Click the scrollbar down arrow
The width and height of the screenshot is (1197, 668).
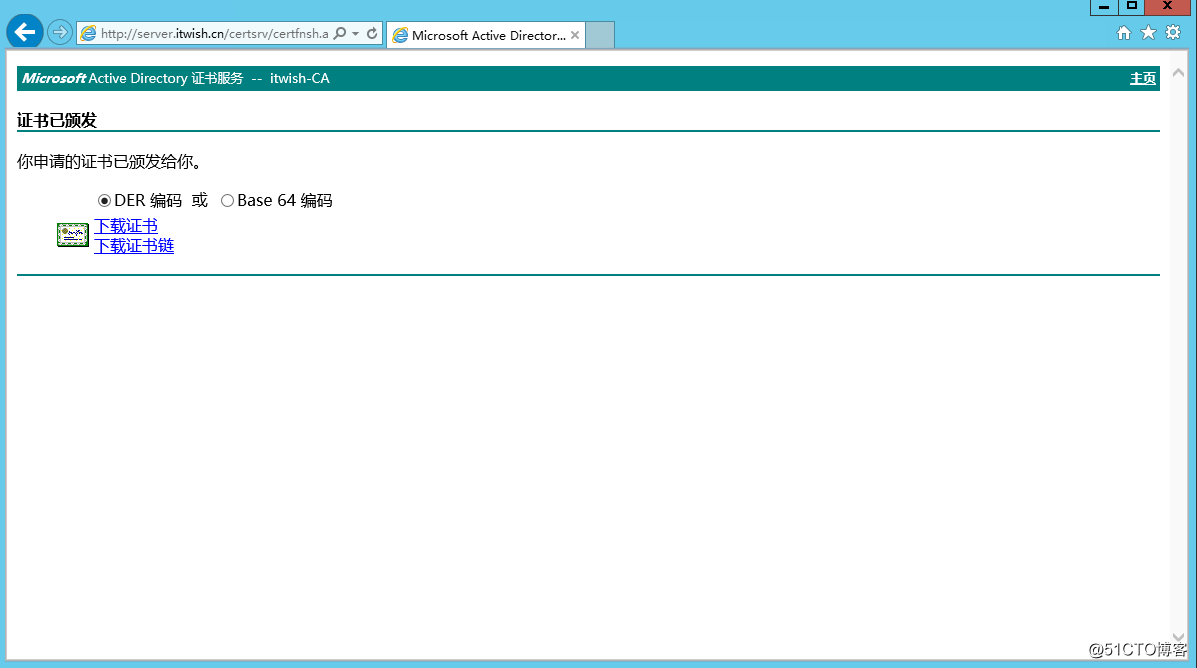pos(1179,637)
